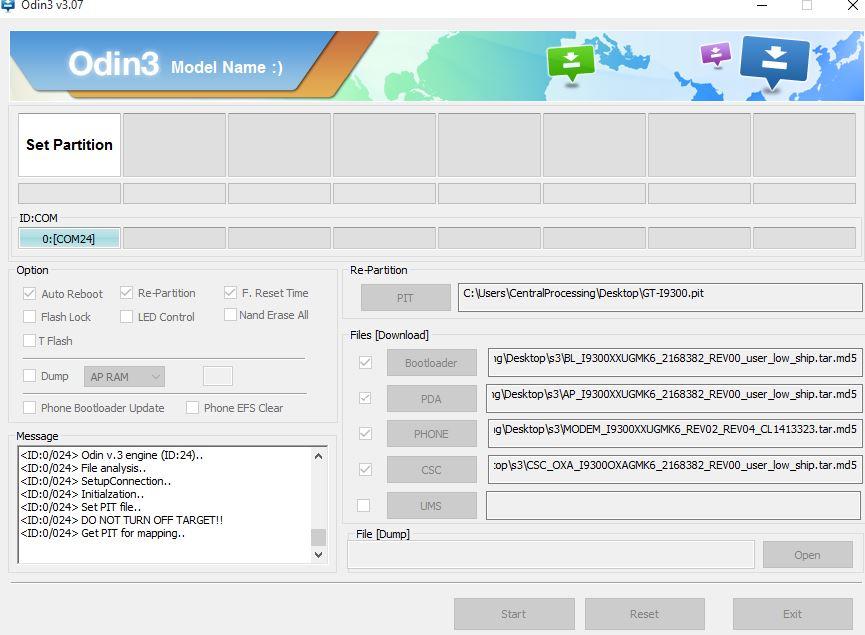This screenshot has width=865, height=635.
Task: Click the File [Dump] path field
Action: [551, 555]
